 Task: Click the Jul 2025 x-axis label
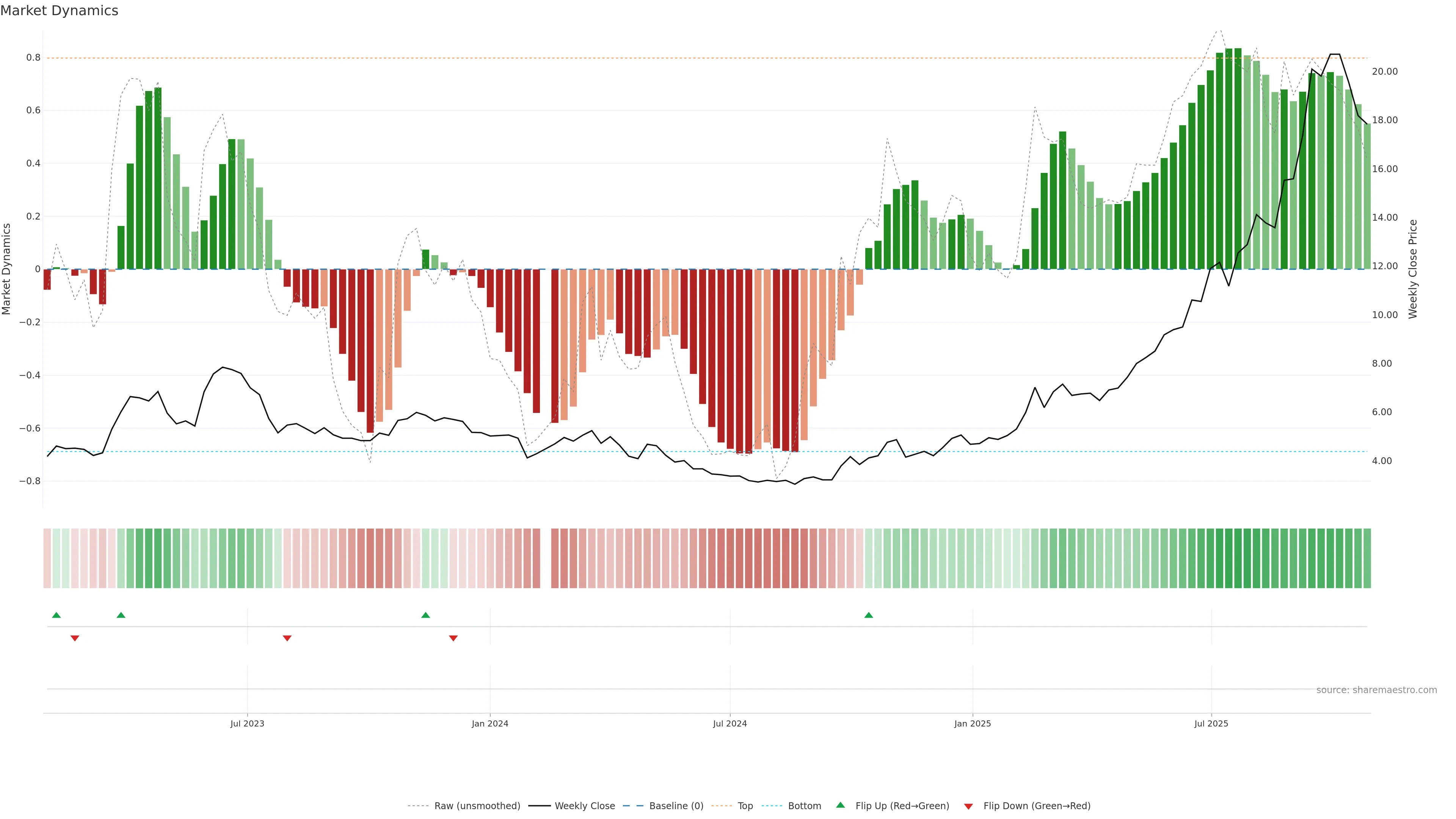coord(1211,723)
